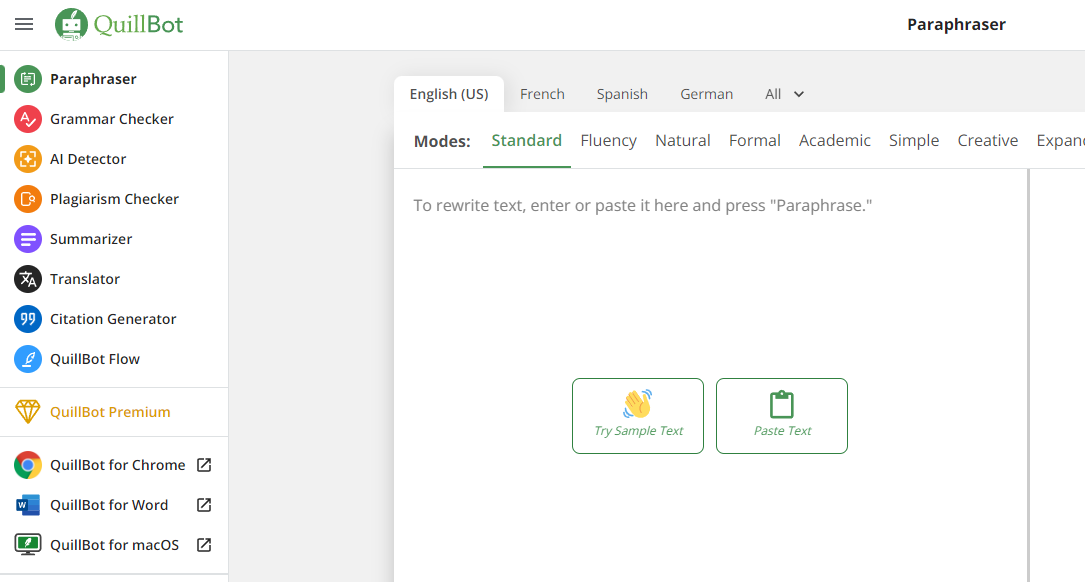Select the Translator icon
This screenshot has height=582, width=1085.
coord(28,279)
